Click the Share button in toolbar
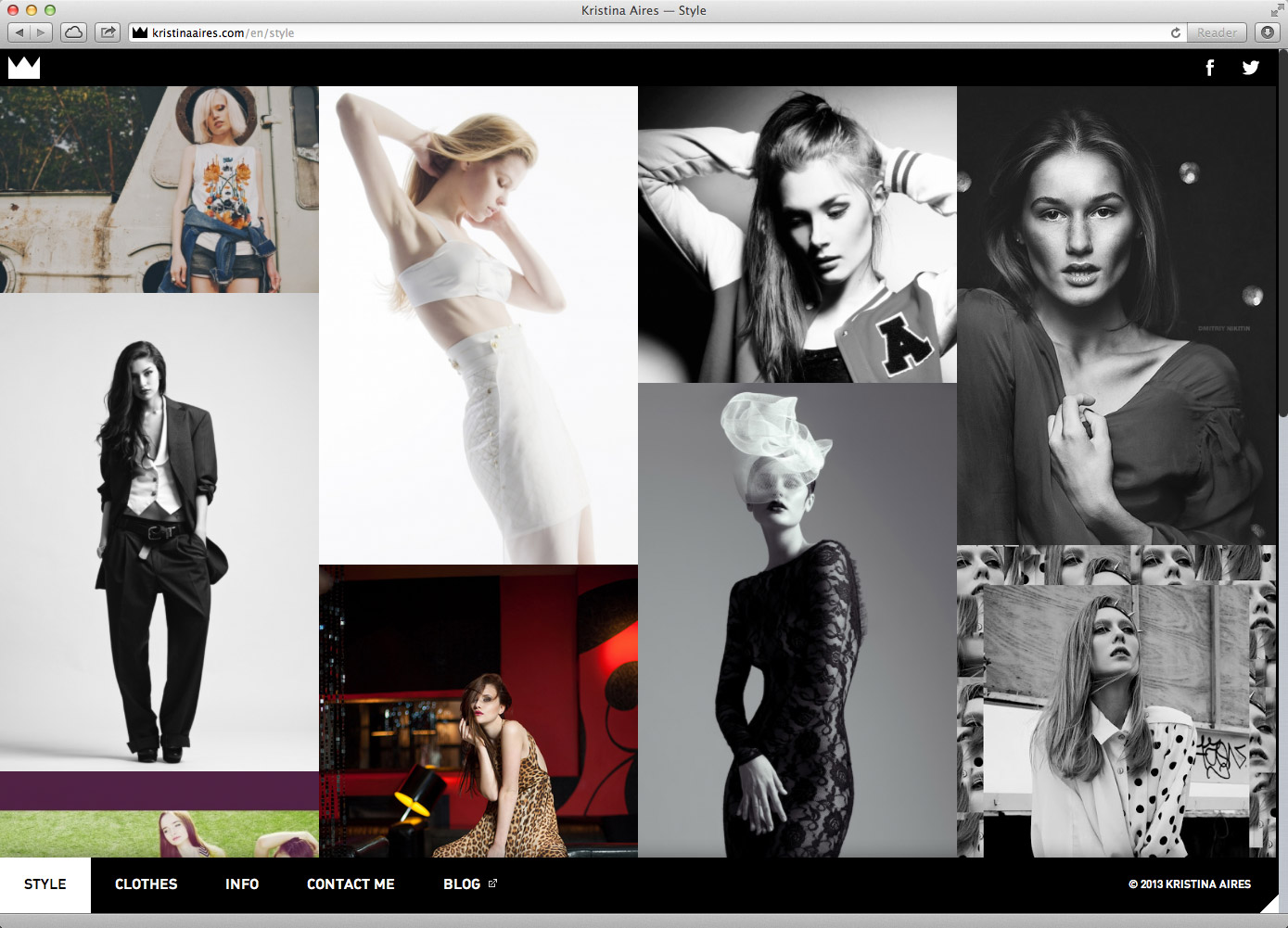This screenshot has height=928, width=1288. tap(108, 32)
